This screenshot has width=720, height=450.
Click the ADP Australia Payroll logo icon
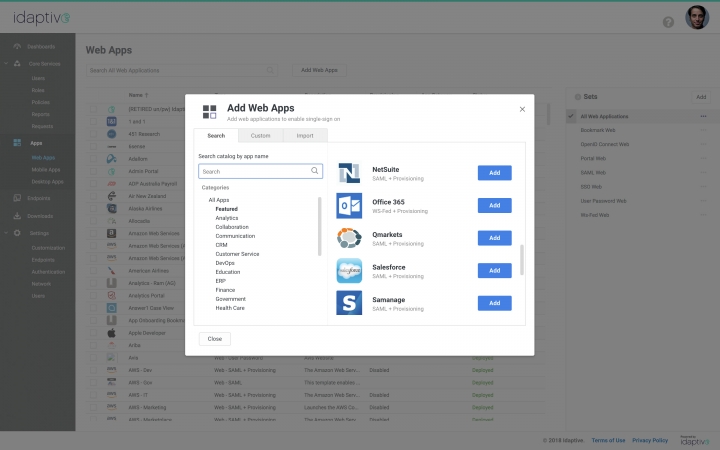(112, 184)
